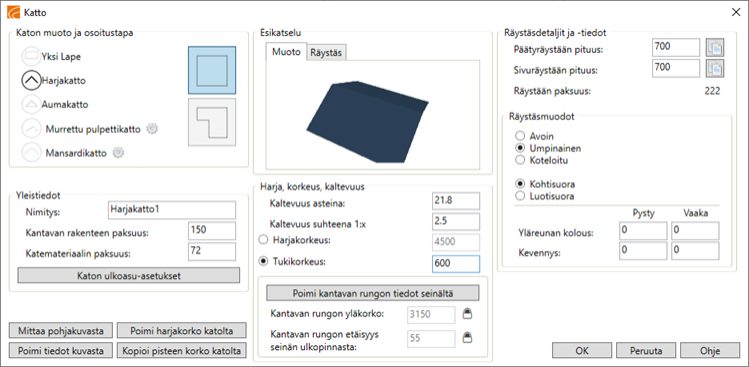Click copy icon next to Päätyräystään pituus
The height and width of the screenshot is (367, 749).
715,48
